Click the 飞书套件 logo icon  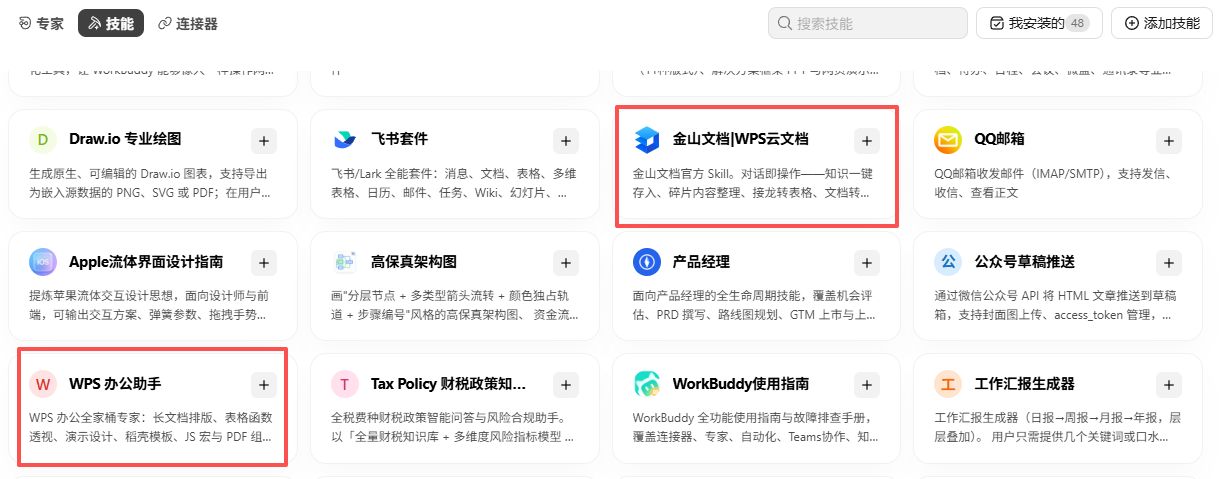tap(345, 139)
